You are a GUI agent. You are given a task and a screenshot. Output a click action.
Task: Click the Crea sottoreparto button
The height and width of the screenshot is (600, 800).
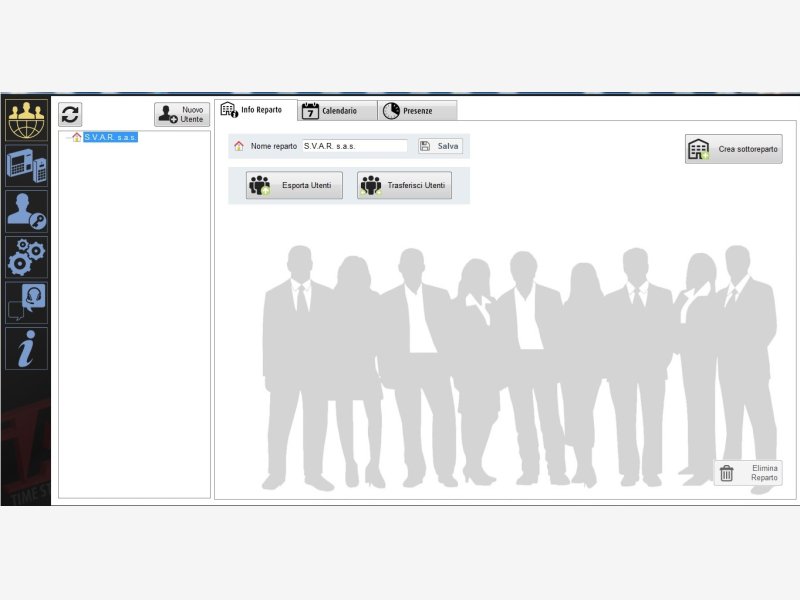(x=733, y=149)
